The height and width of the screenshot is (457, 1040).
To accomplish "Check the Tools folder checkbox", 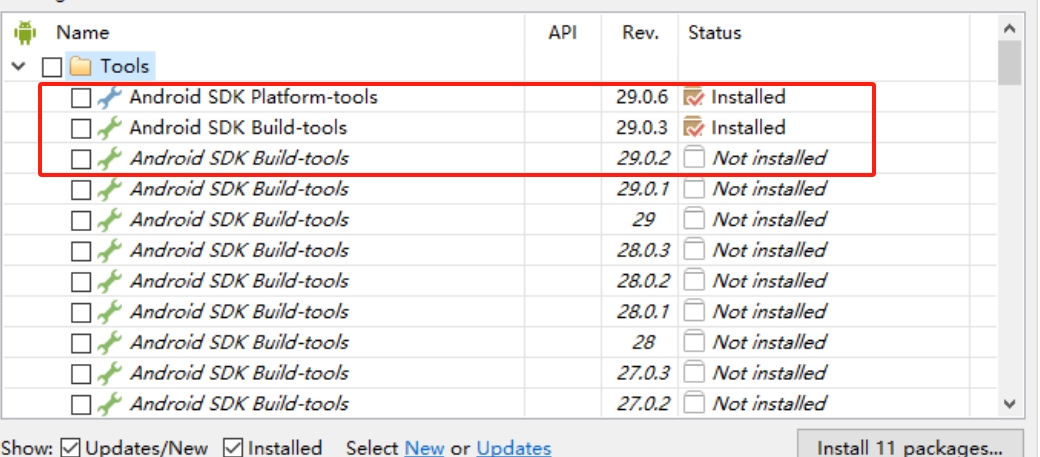I will coord(52,67).
